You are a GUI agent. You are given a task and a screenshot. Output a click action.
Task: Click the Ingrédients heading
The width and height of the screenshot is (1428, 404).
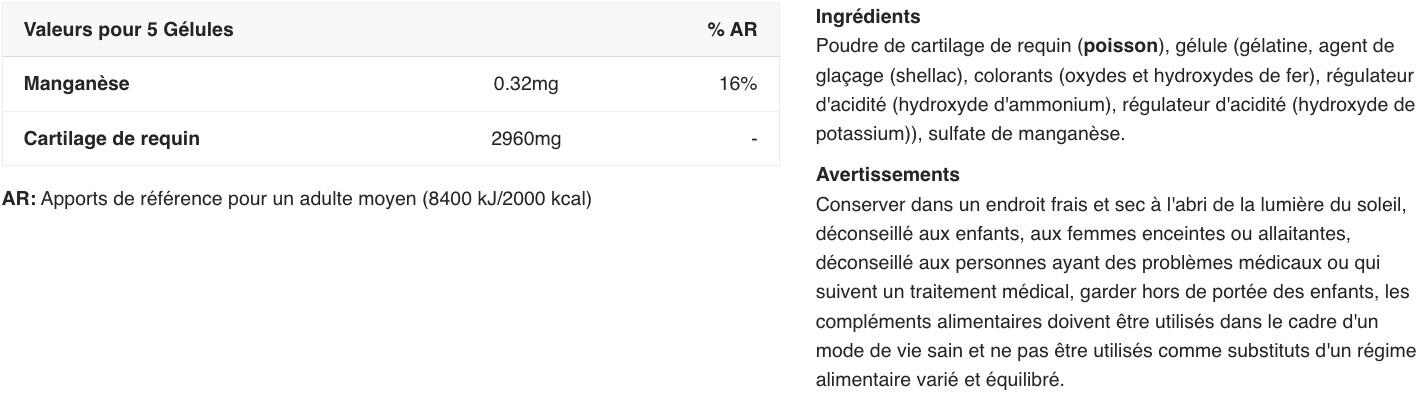click(868, 17)
